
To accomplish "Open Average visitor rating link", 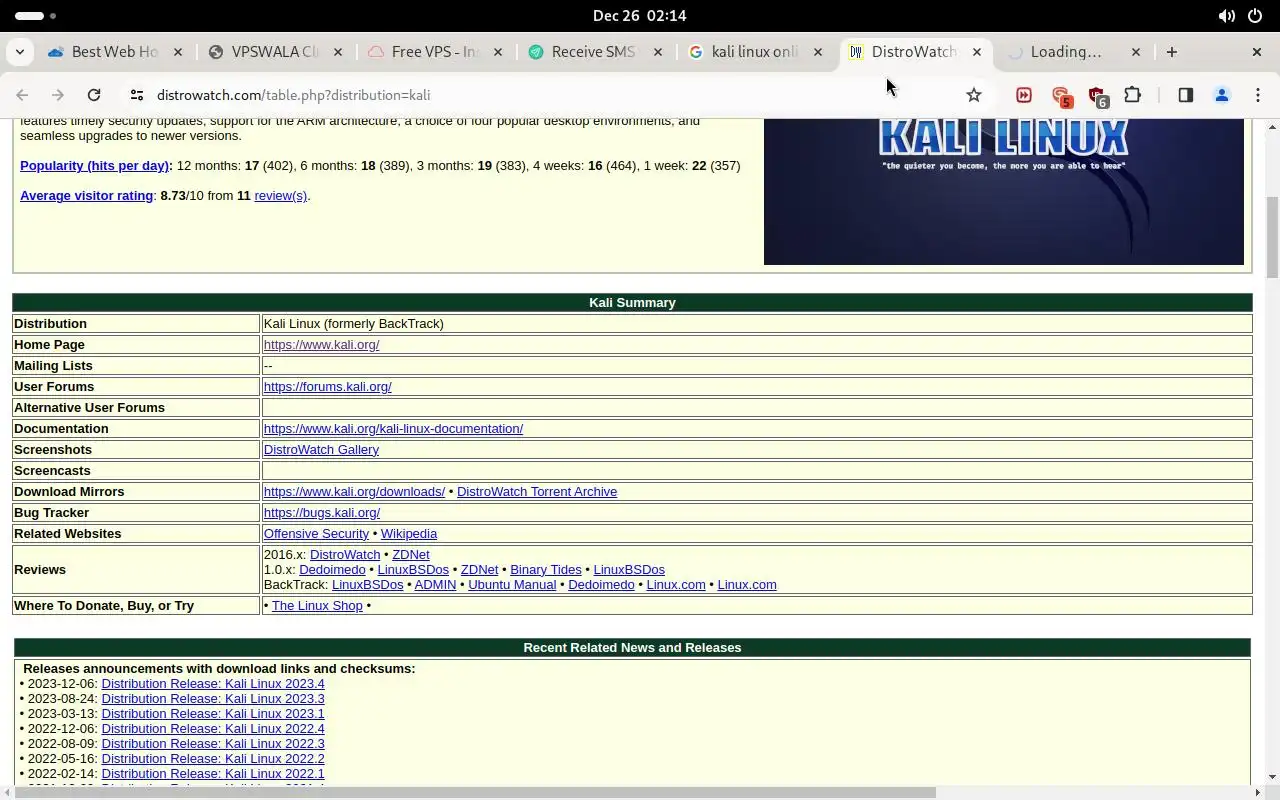I will coord(87,196).
